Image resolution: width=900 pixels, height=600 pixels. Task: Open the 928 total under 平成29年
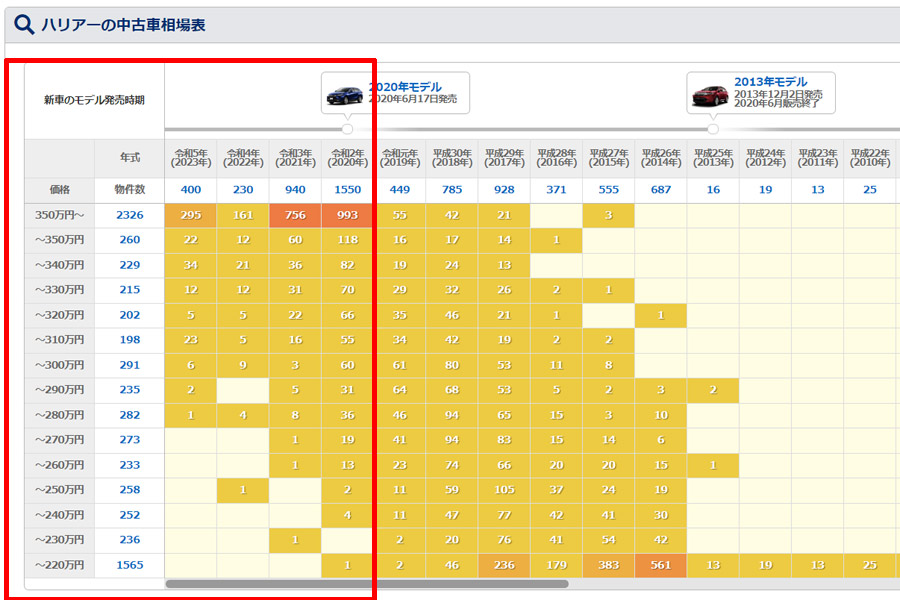pyautogui.click(x=505, y=189)
